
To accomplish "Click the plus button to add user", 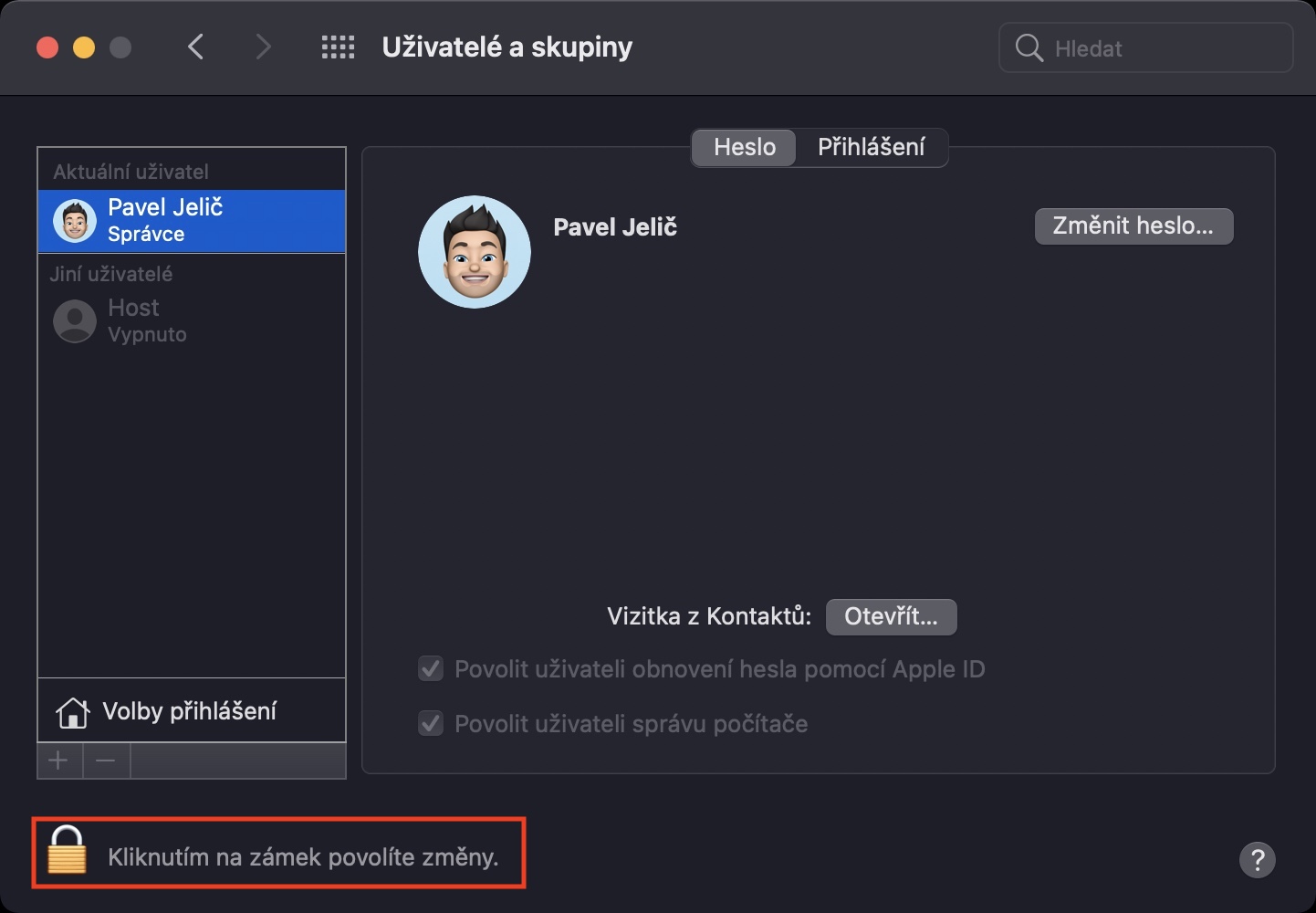I will tap(59, 761).
